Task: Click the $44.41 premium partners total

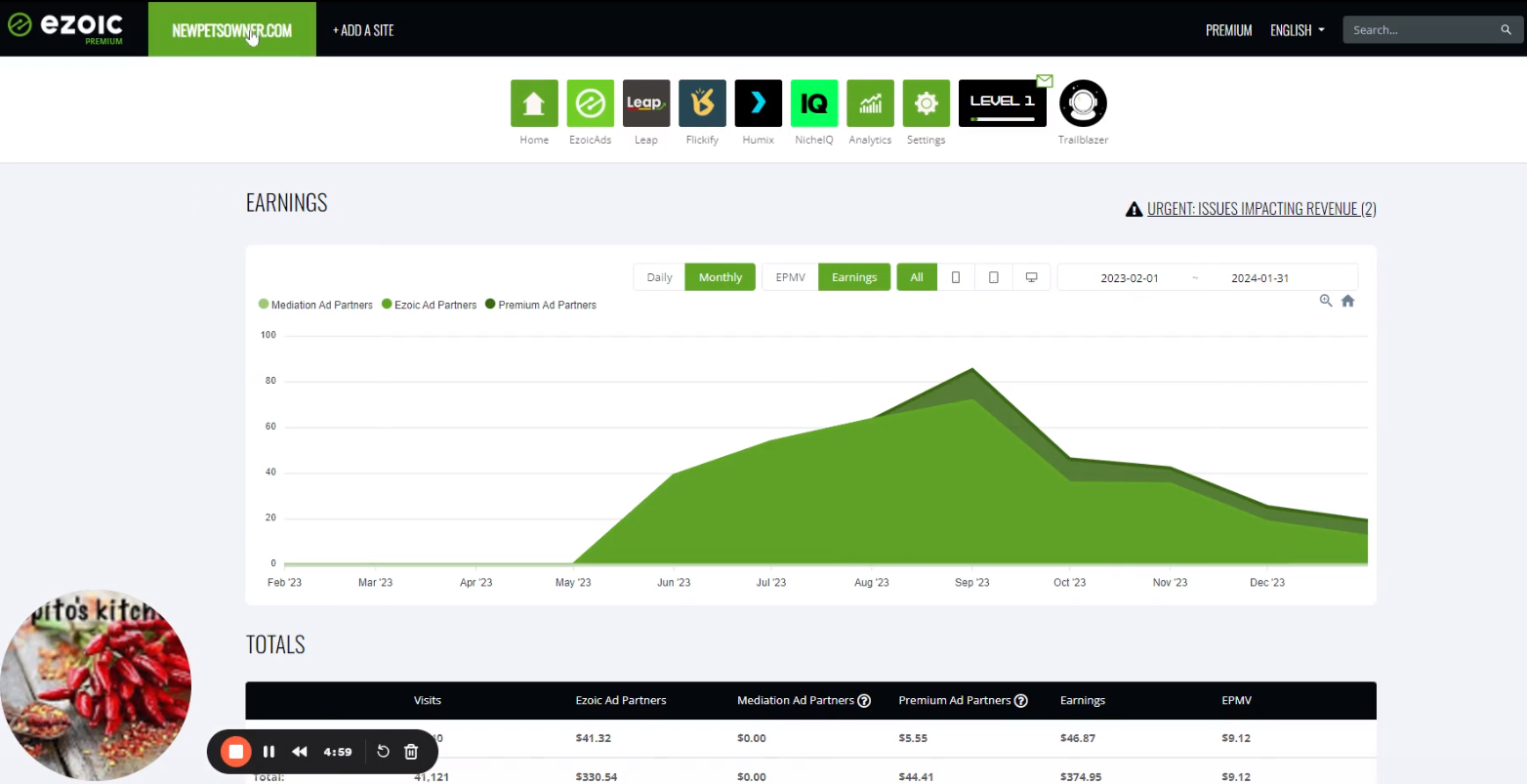Action: (x=916, y=777)
